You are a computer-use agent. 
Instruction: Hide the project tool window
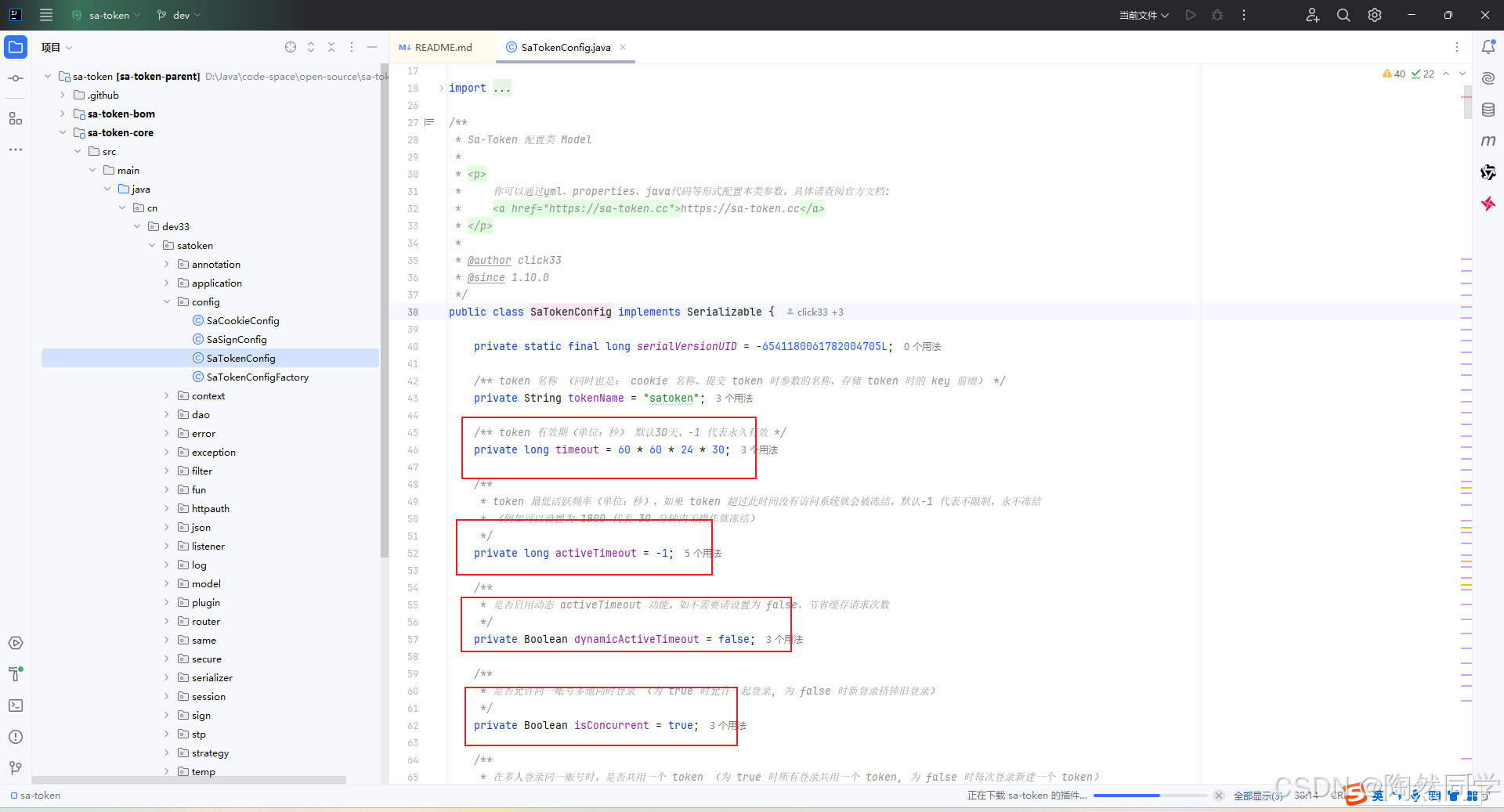pos(372,47)
